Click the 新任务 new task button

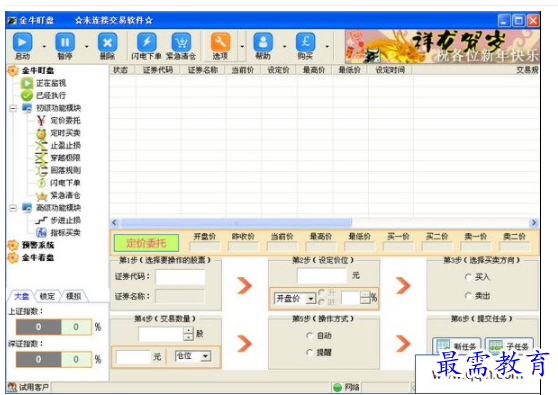tap(457, 346)
